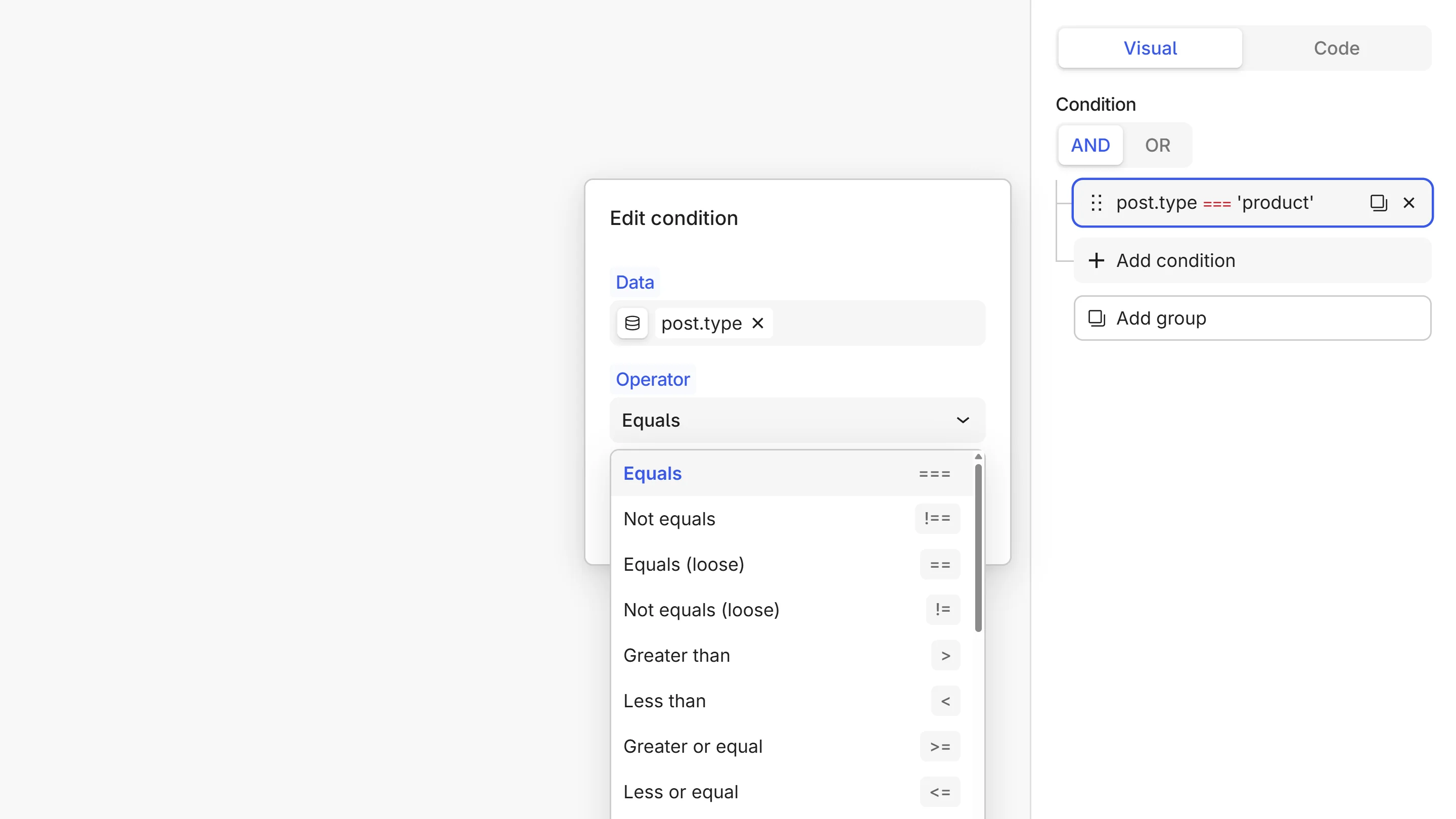Click the Data label
Screen dimensions: 1456x819
click(x=635, y=282)
